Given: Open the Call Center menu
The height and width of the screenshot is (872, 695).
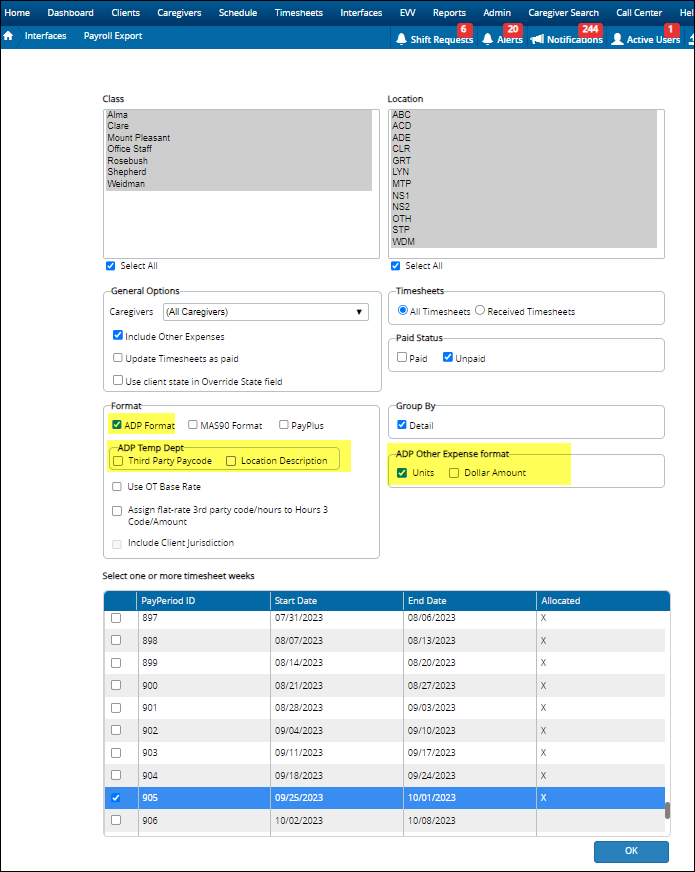Looking at the screenshot, I should tap(639, 12).
